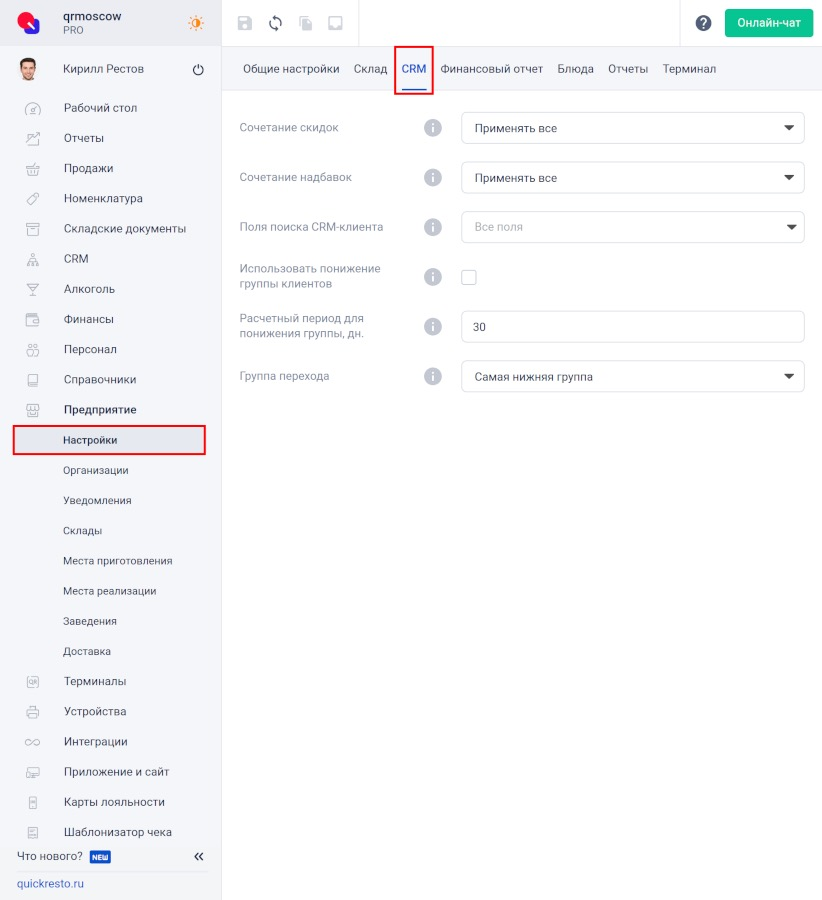822x900 pixels.
Task: Open Склады submenu item
Action: [82, 531]
